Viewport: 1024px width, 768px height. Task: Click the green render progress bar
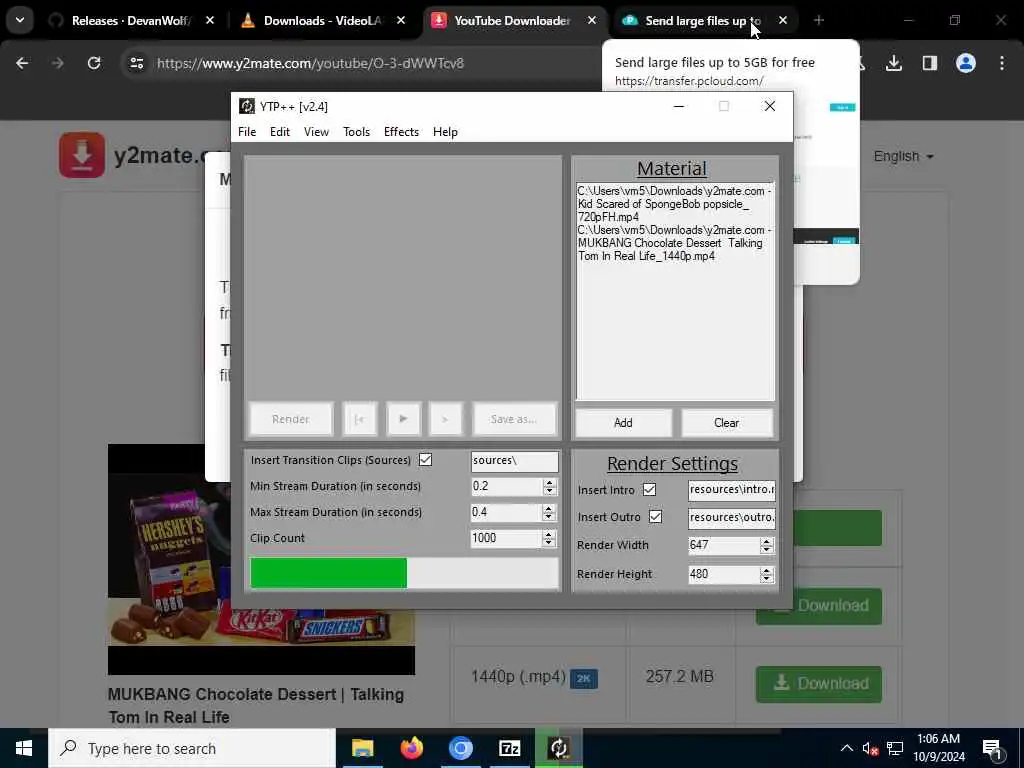(x=404, y=573)
